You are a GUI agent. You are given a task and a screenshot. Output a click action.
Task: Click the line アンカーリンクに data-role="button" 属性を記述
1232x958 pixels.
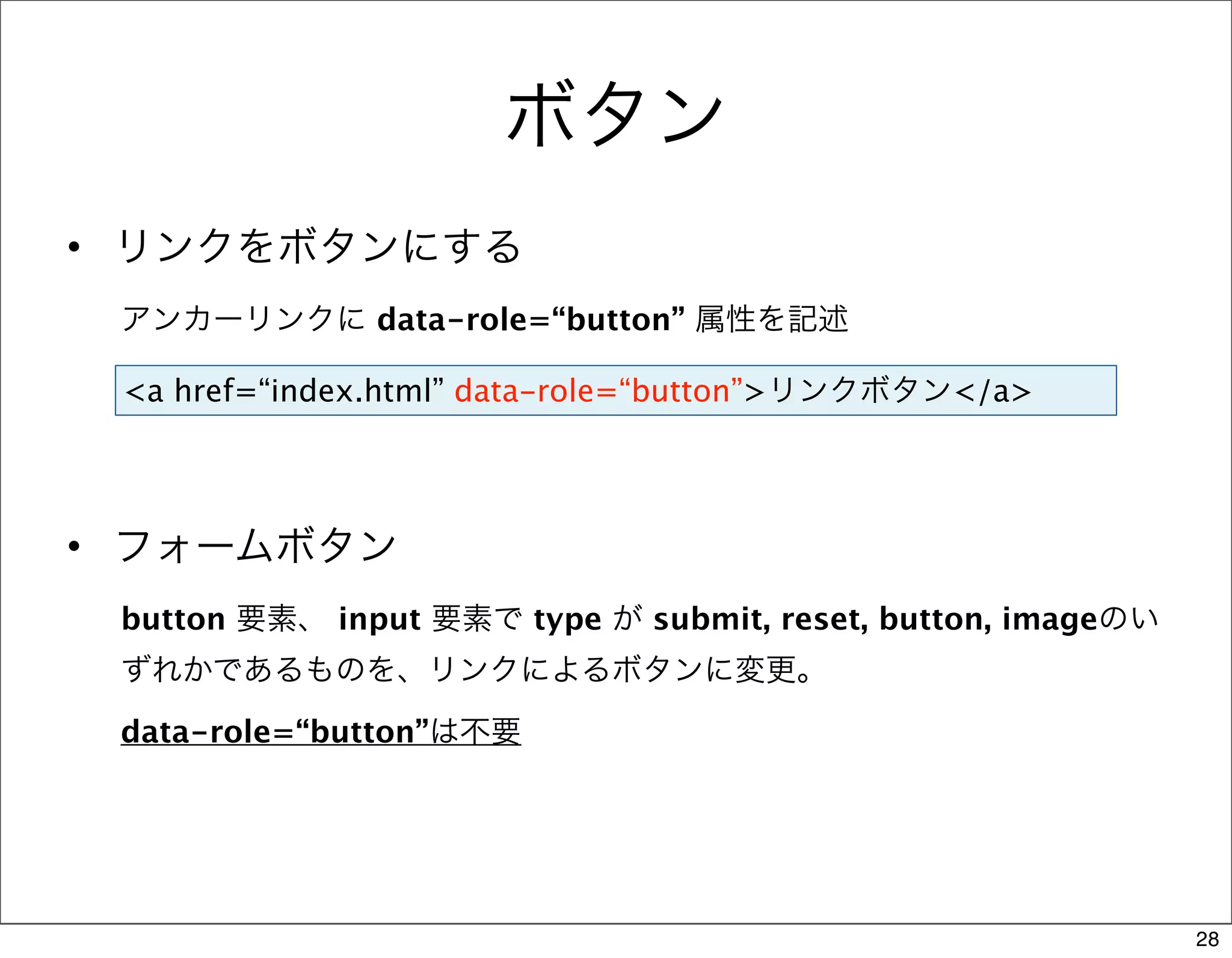pos(485,319)
